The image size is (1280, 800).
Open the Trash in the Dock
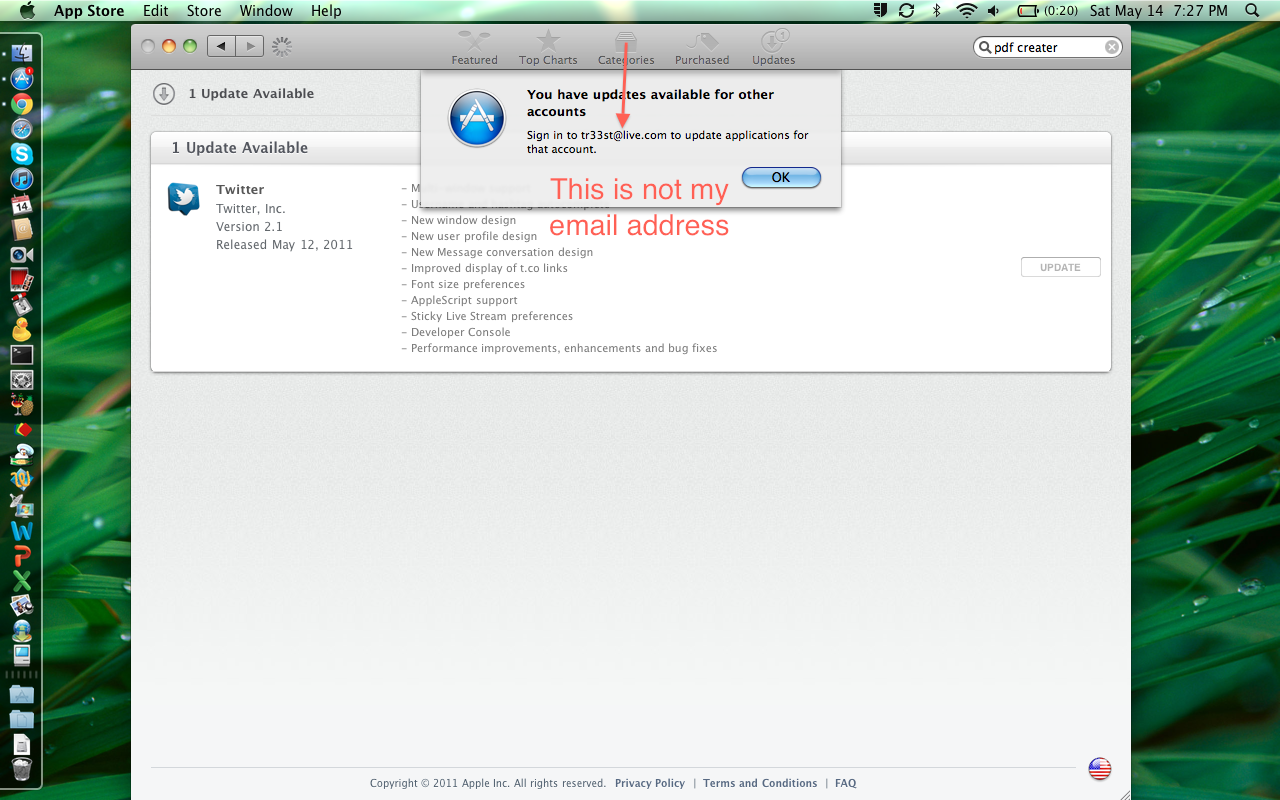22,769
